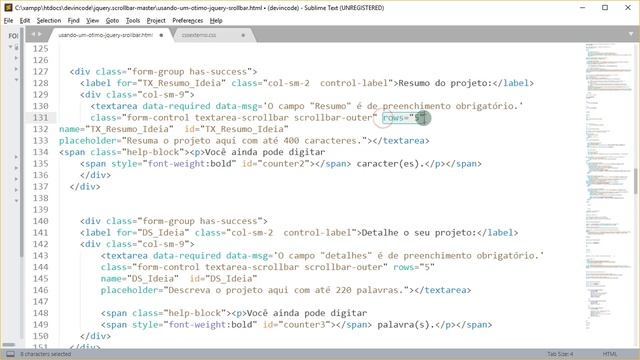640x360 pixels.
Task: Go to the next tab with right arrow
Action: click(x=40, y=34)
